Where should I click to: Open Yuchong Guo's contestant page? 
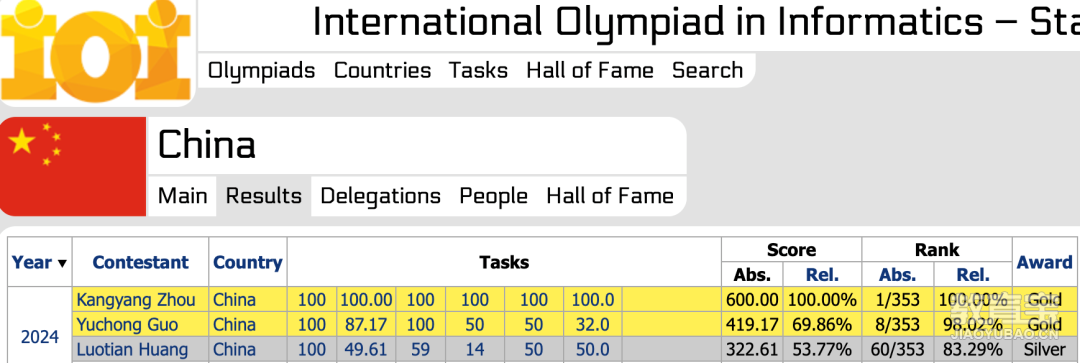click(x=126, y=324)
